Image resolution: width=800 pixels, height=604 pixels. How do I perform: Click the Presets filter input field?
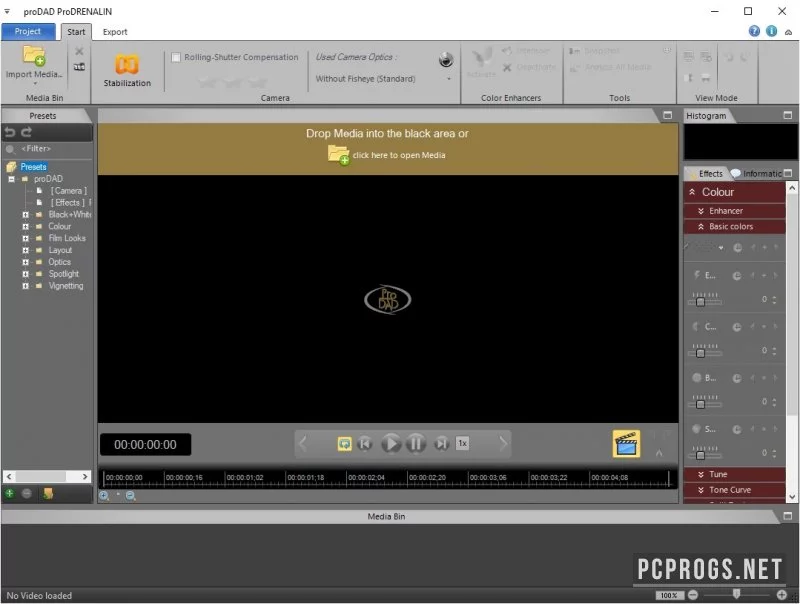point(47,149)
